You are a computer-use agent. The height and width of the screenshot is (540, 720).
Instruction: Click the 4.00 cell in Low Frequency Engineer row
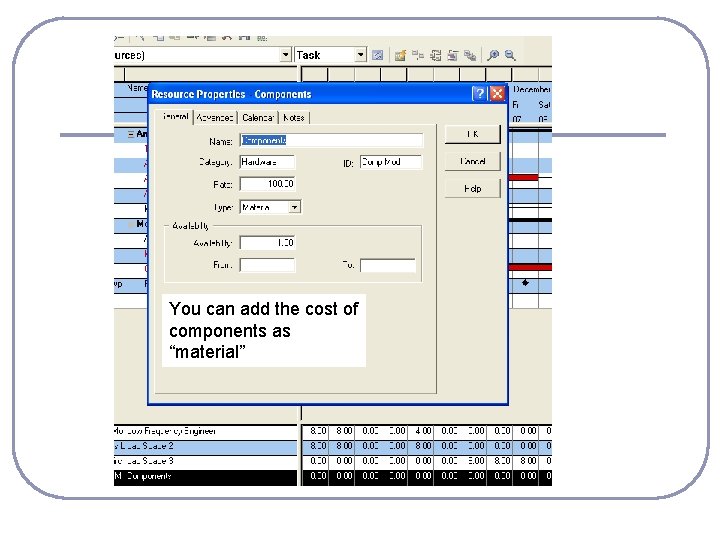[421, 431]
